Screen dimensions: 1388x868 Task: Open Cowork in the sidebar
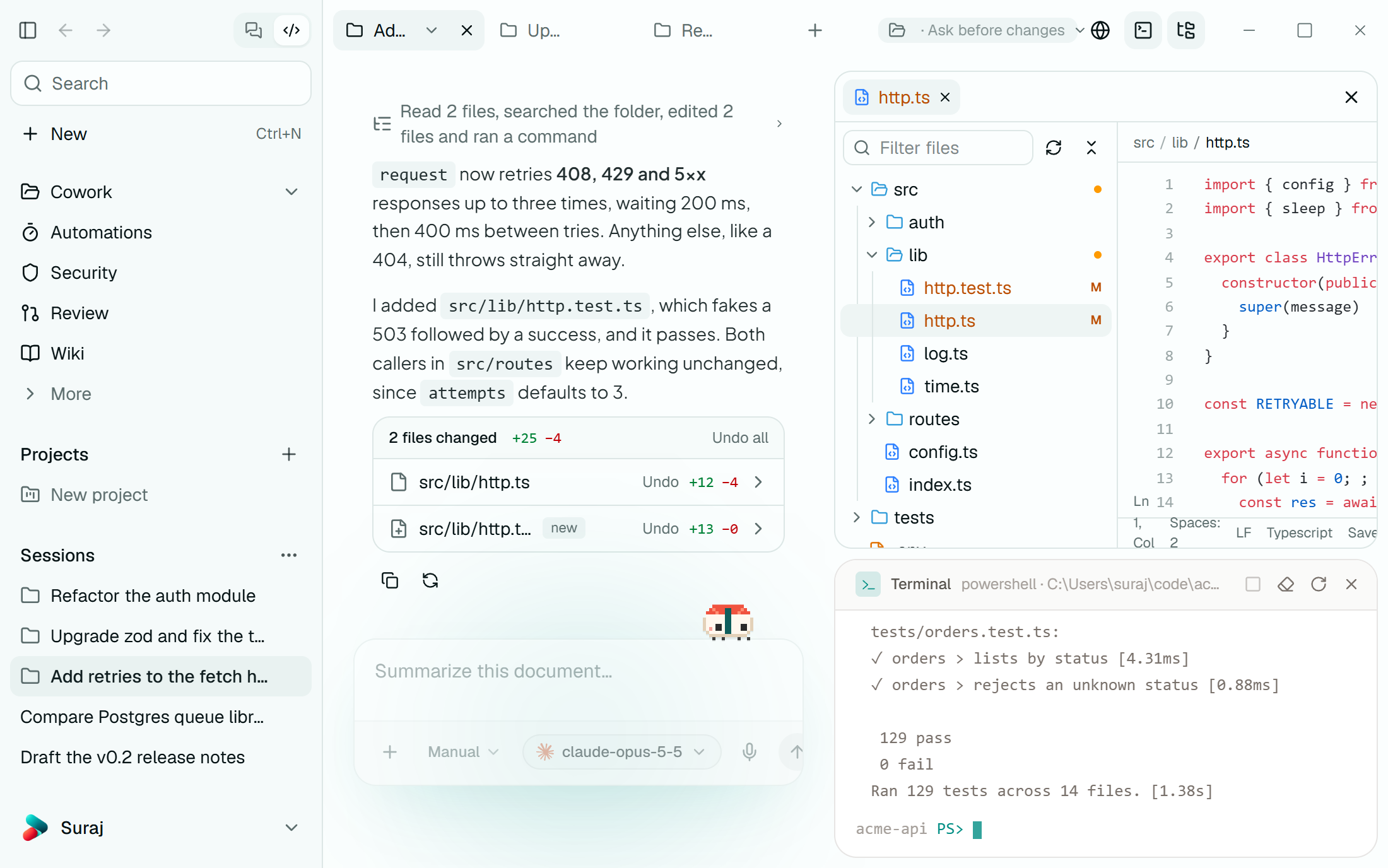tap(161, 192)
